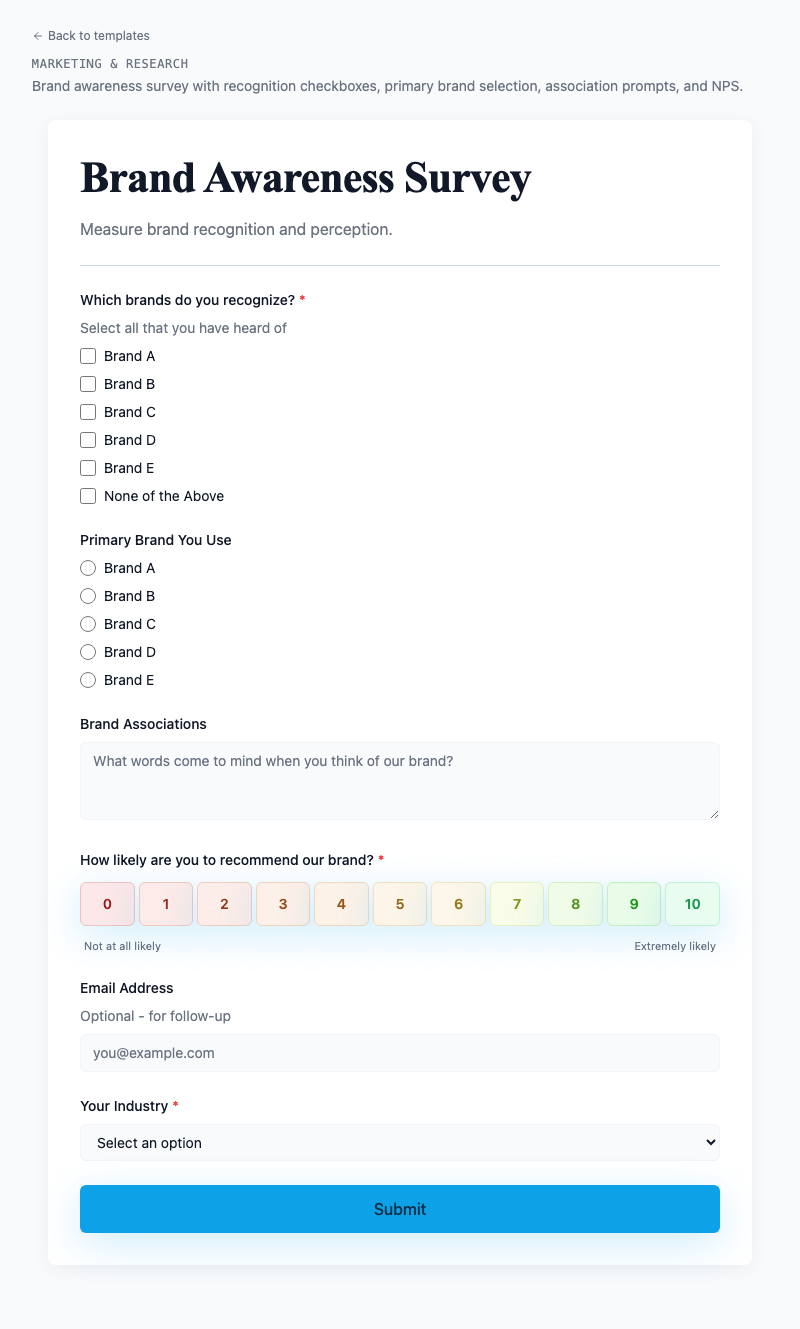Select Brand A as your primary brand
800x1329 pixels.
(88, 568)
